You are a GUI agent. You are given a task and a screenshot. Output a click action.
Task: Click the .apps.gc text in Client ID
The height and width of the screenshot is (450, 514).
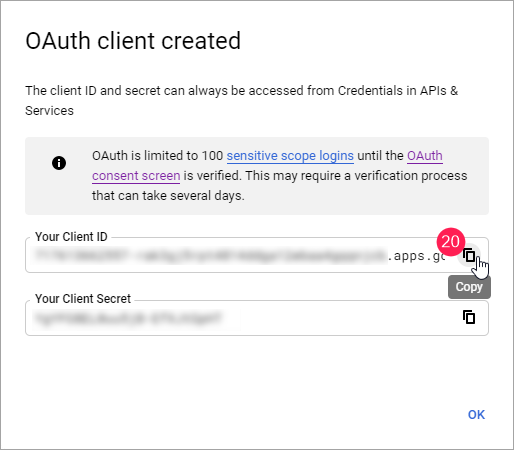(x=416, y=256)
